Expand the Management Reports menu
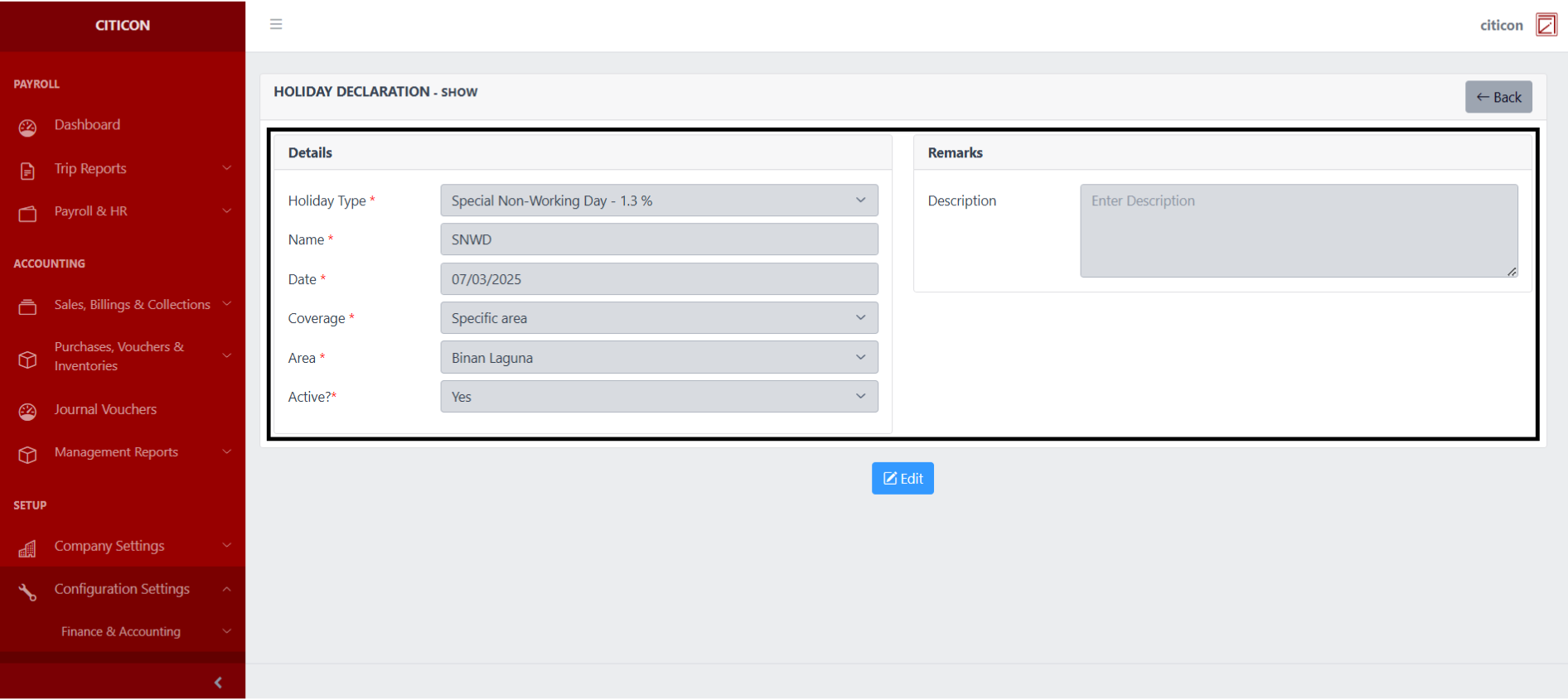Image resolution: width=1568 pixels, height=700 pixels. [x=117, y=452]
